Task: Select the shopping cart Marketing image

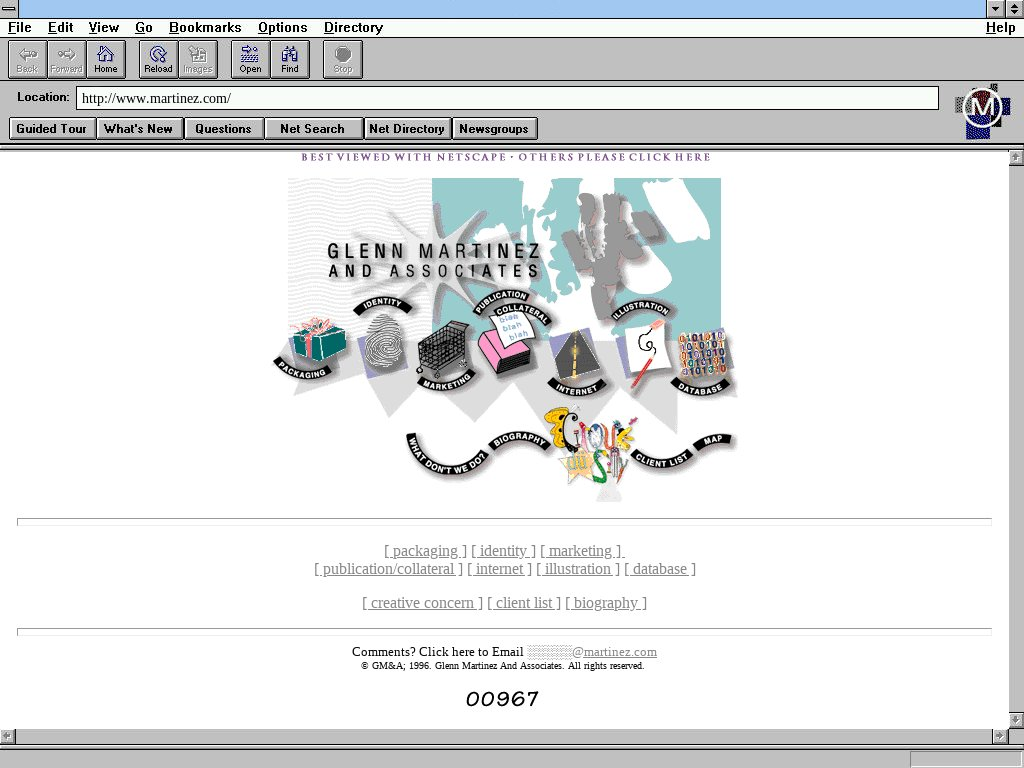Action: 442,349
